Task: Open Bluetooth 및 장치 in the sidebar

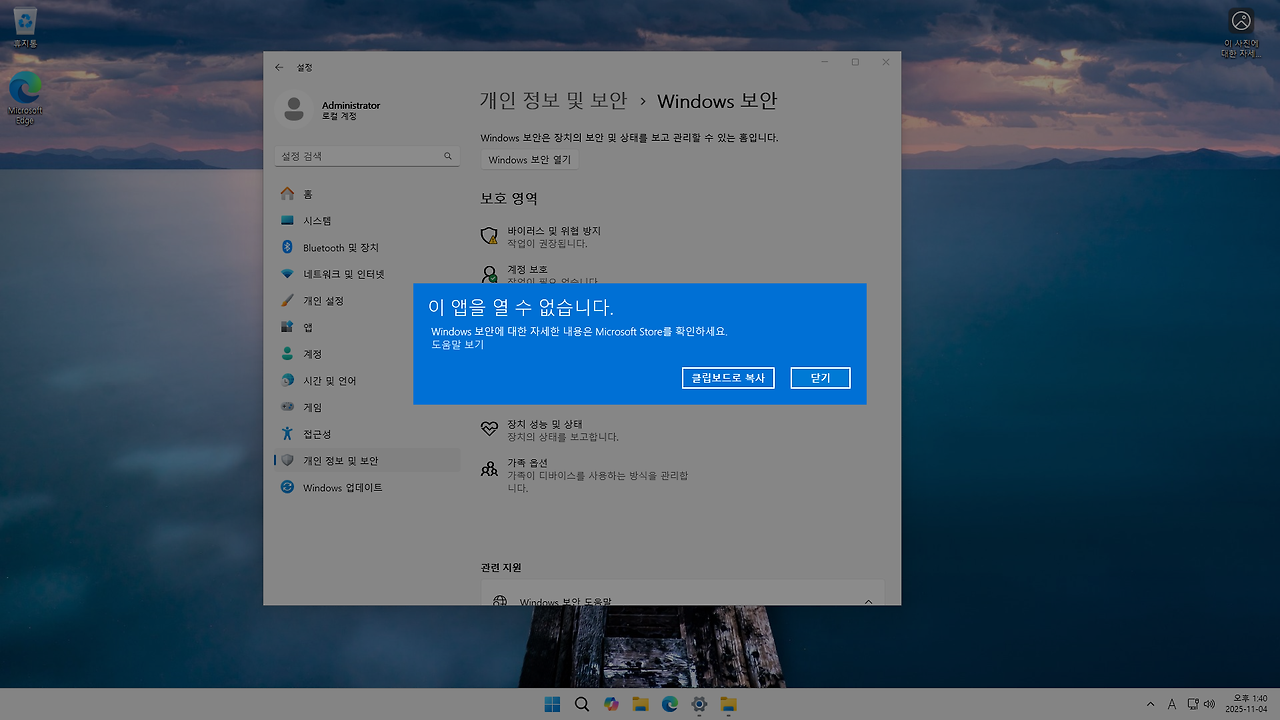Action: click(x=367, y=247)
